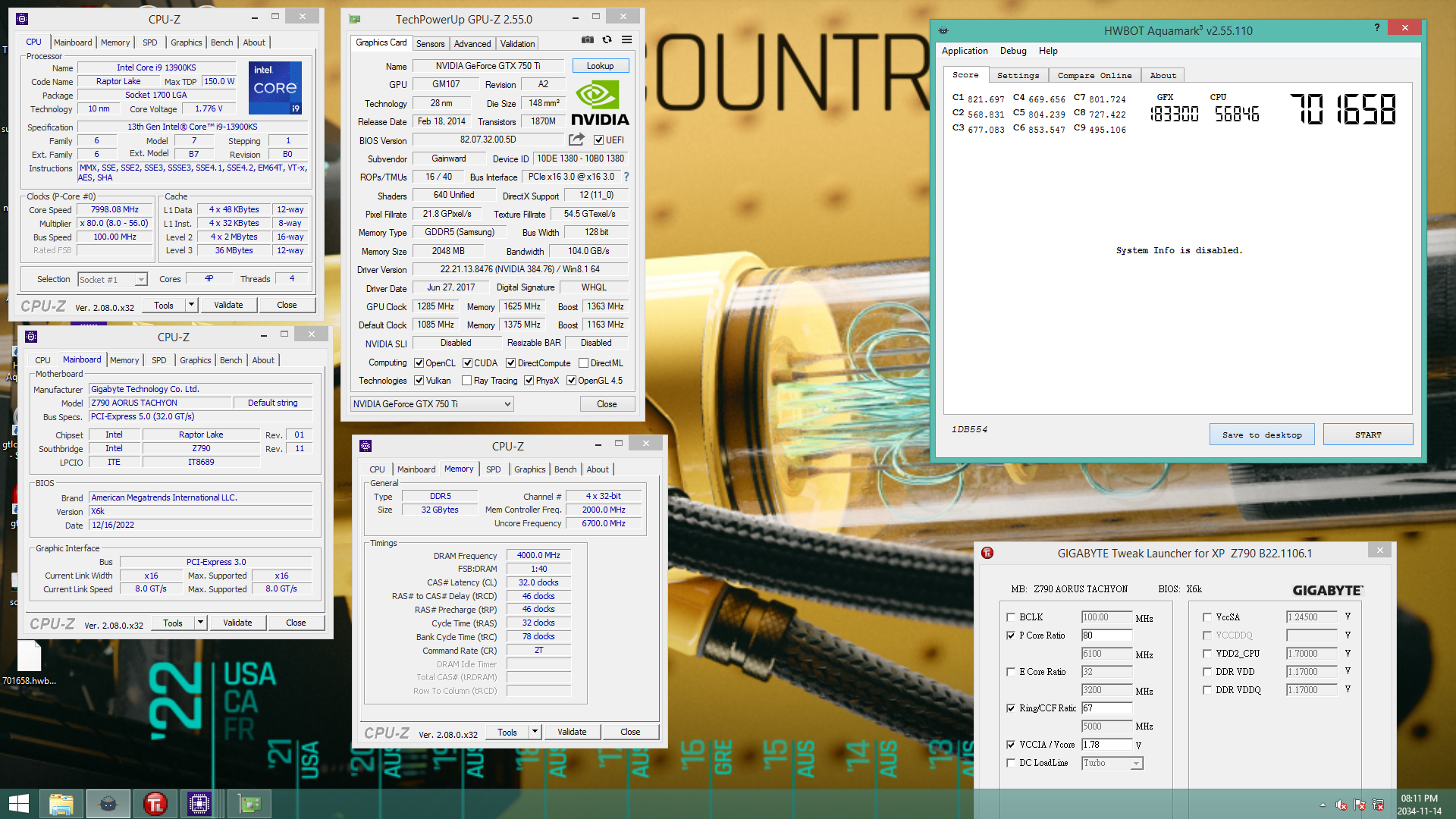1456x819 pixels.
Task: Click Bus Interface question mark icon
Action: [x=626, y=177]
